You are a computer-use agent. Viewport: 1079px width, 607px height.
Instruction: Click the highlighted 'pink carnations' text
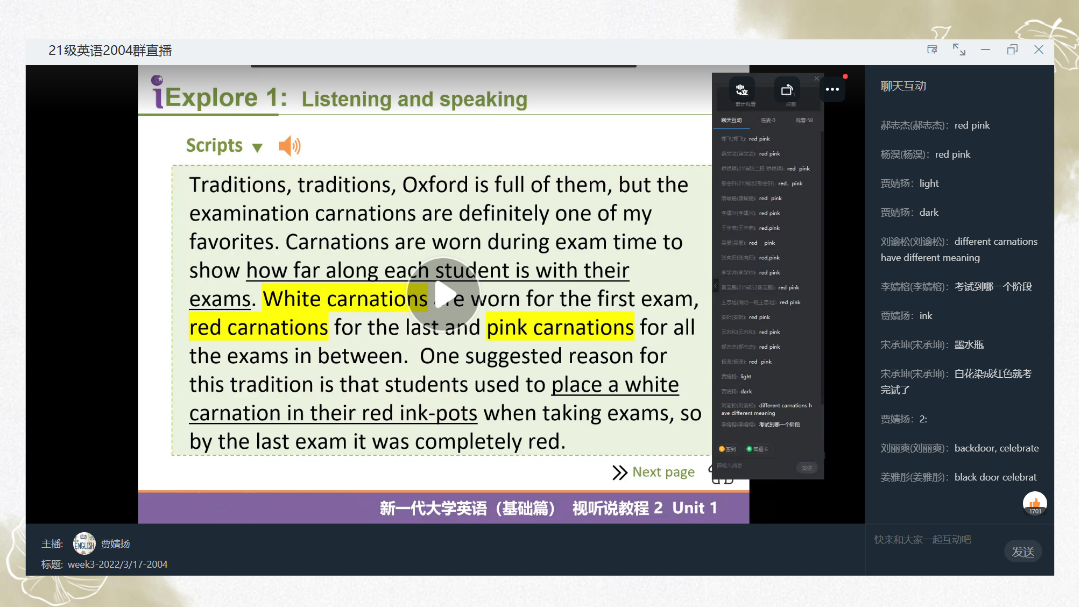(x=560, y=328)
